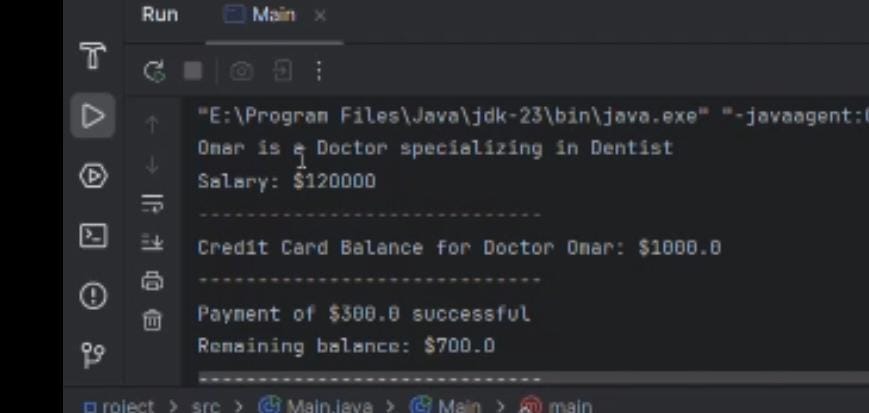
Task: Toggle scroll to end of console
Action: coord(152,242)
